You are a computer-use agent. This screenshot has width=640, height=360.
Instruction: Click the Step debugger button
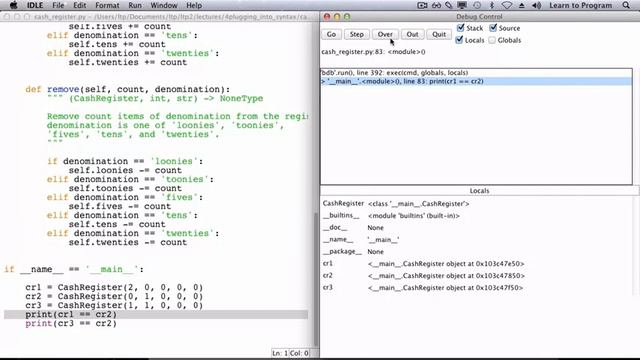click(356, 34)
